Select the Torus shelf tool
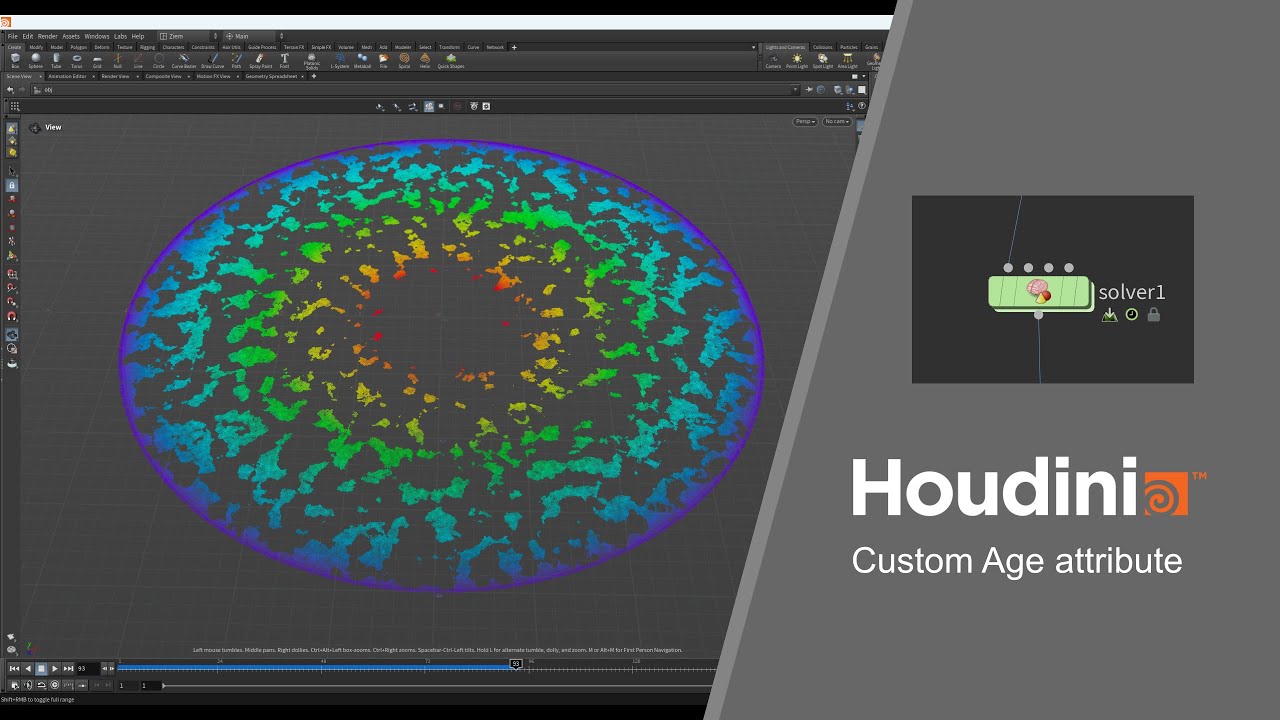The width and height of the screenshot is (1280, 720). click(77, 61)
